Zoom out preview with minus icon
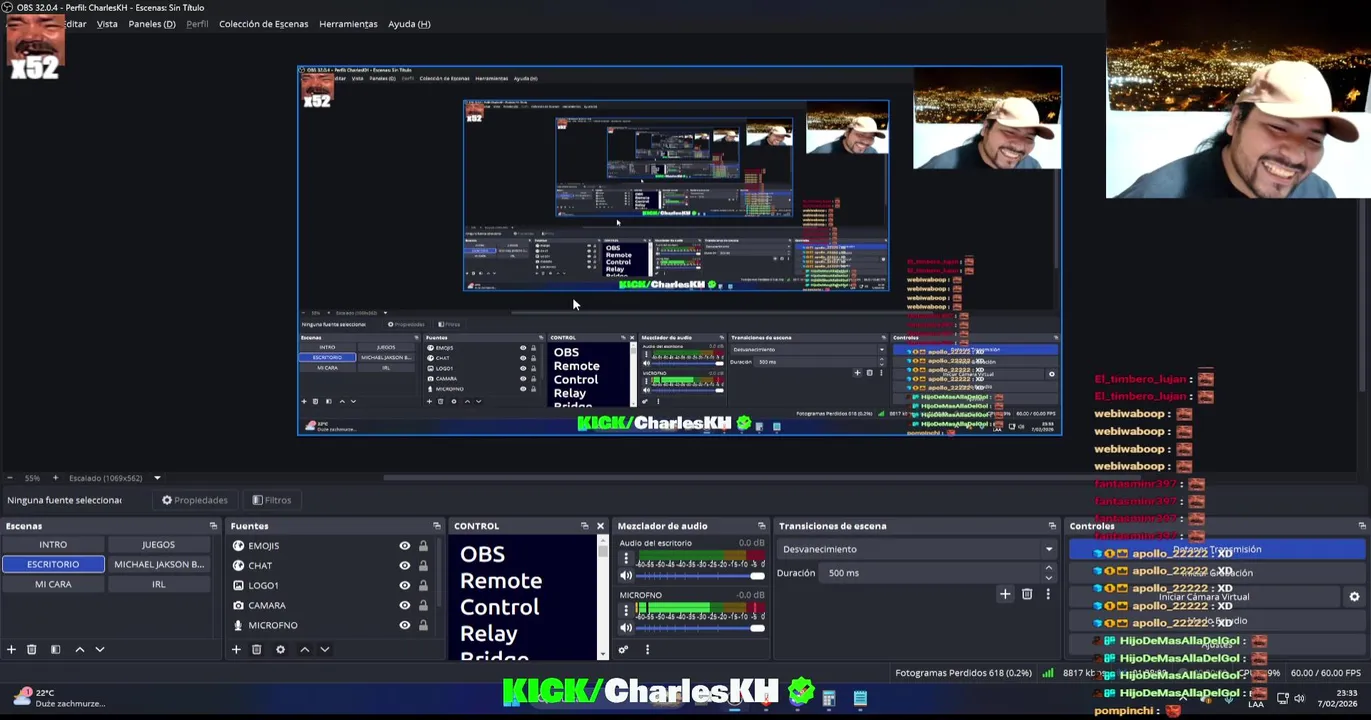1371x720 pixels. (9, 478)
